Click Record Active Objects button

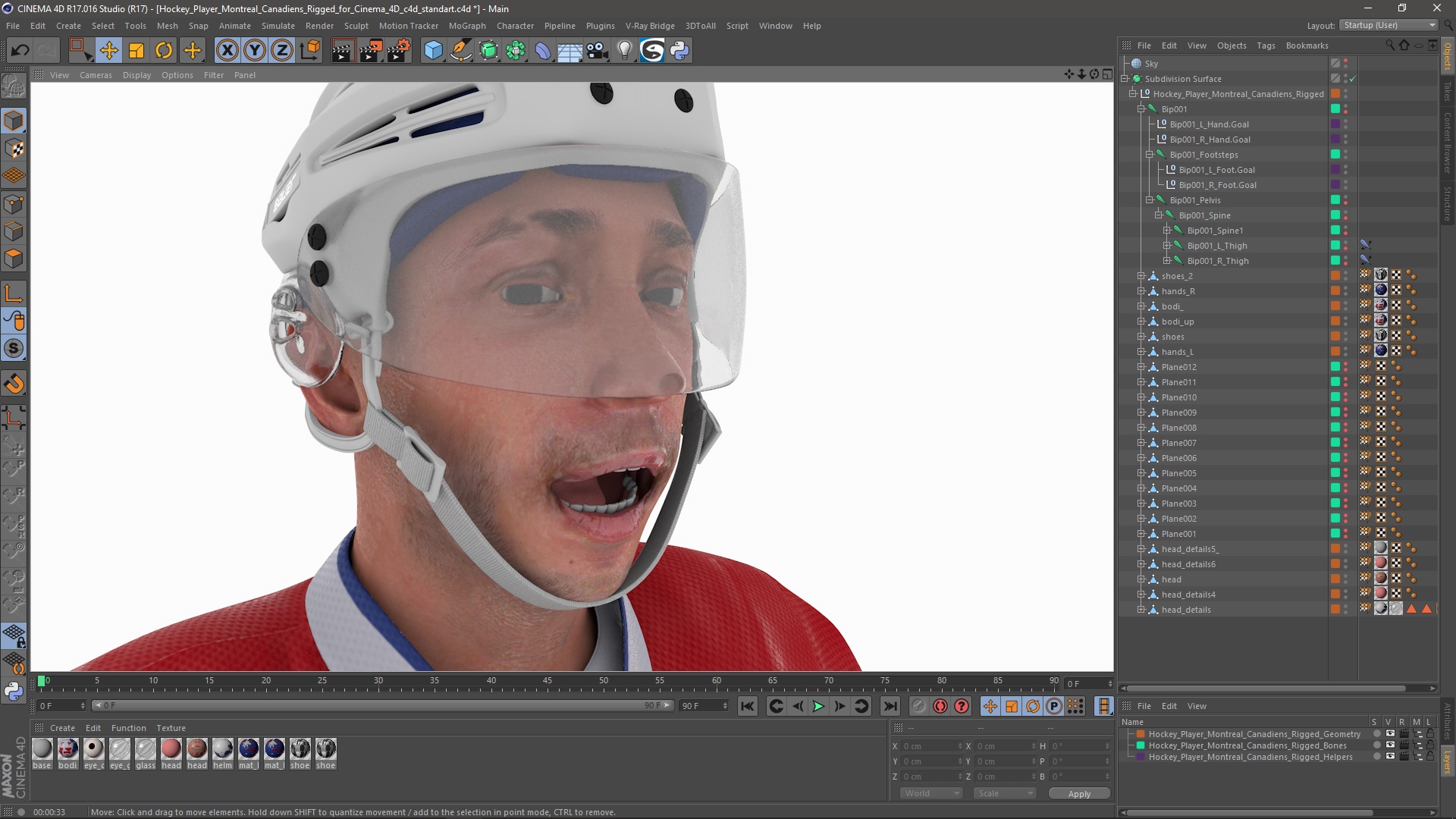point(918,707)
